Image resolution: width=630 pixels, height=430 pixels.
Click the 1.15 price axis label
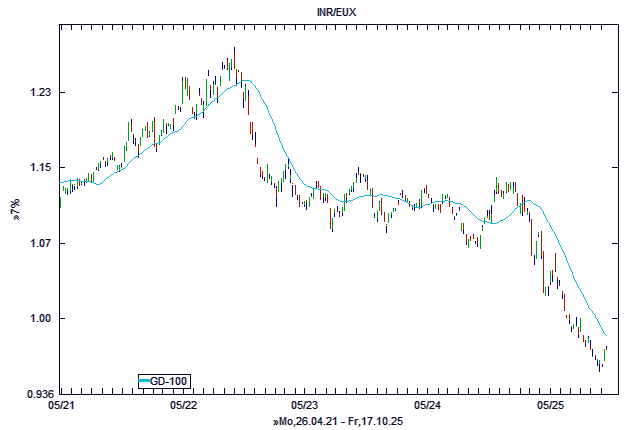coord(38,168)
